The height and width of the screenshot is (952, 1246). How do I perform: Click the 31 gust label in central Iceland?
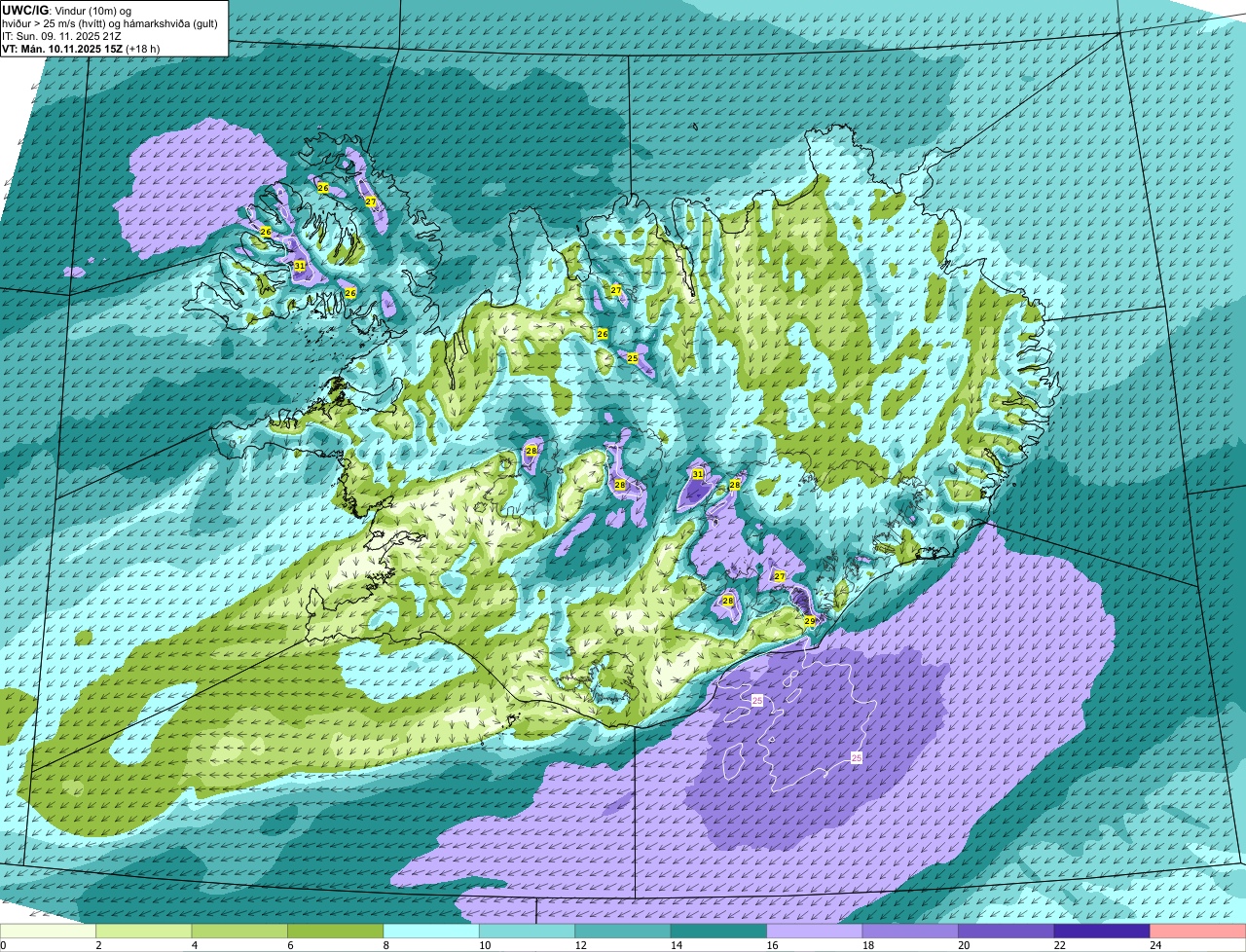(x=697, y=474)
